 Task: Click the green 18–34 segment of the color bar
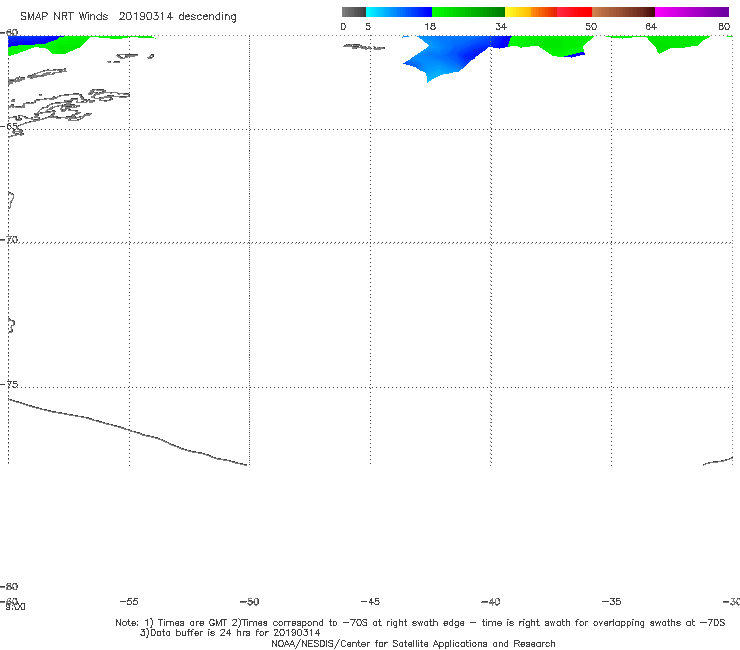tap(468, 12)
